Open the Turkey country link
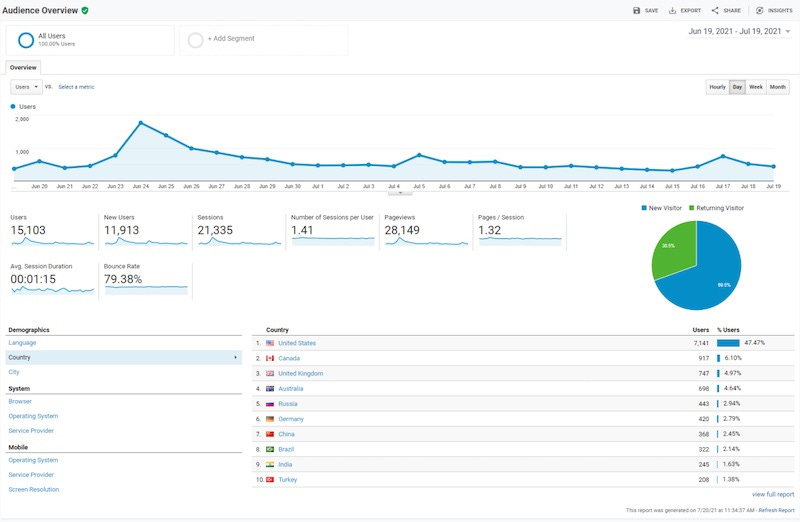800x522 pixels. (x=288, y=480)
